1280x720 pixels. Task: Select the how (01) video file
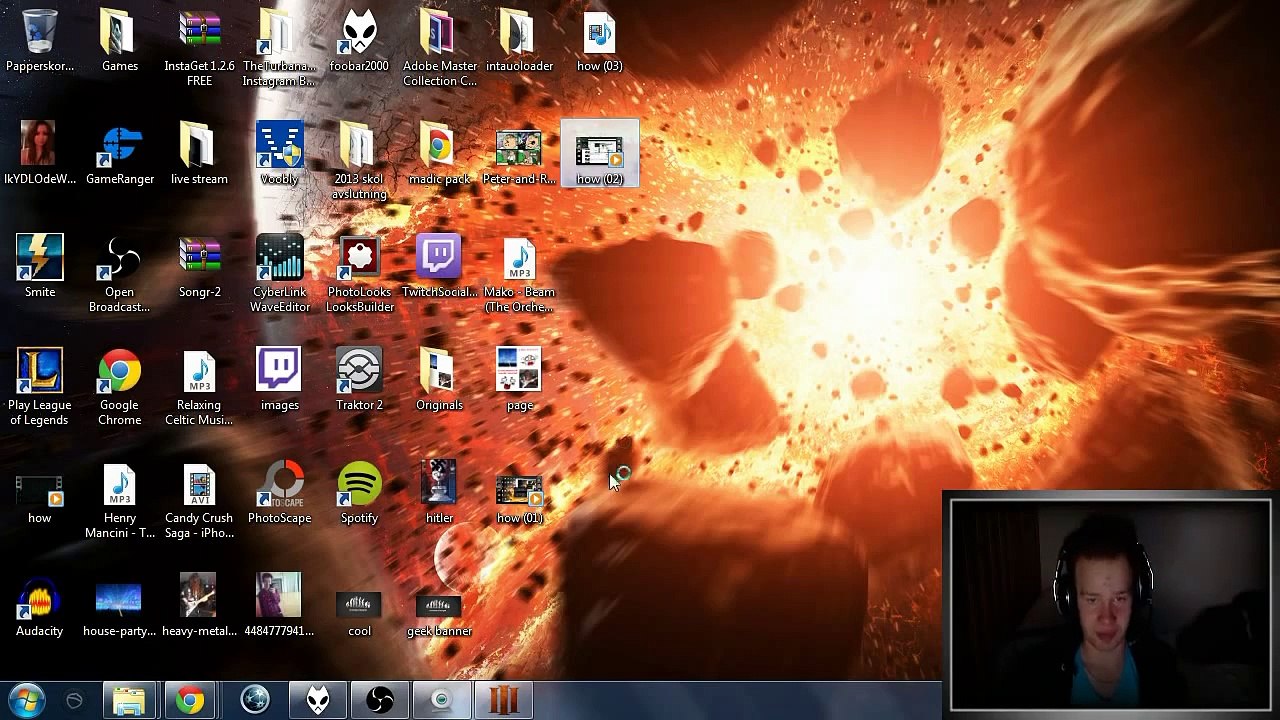pos(519,493)
